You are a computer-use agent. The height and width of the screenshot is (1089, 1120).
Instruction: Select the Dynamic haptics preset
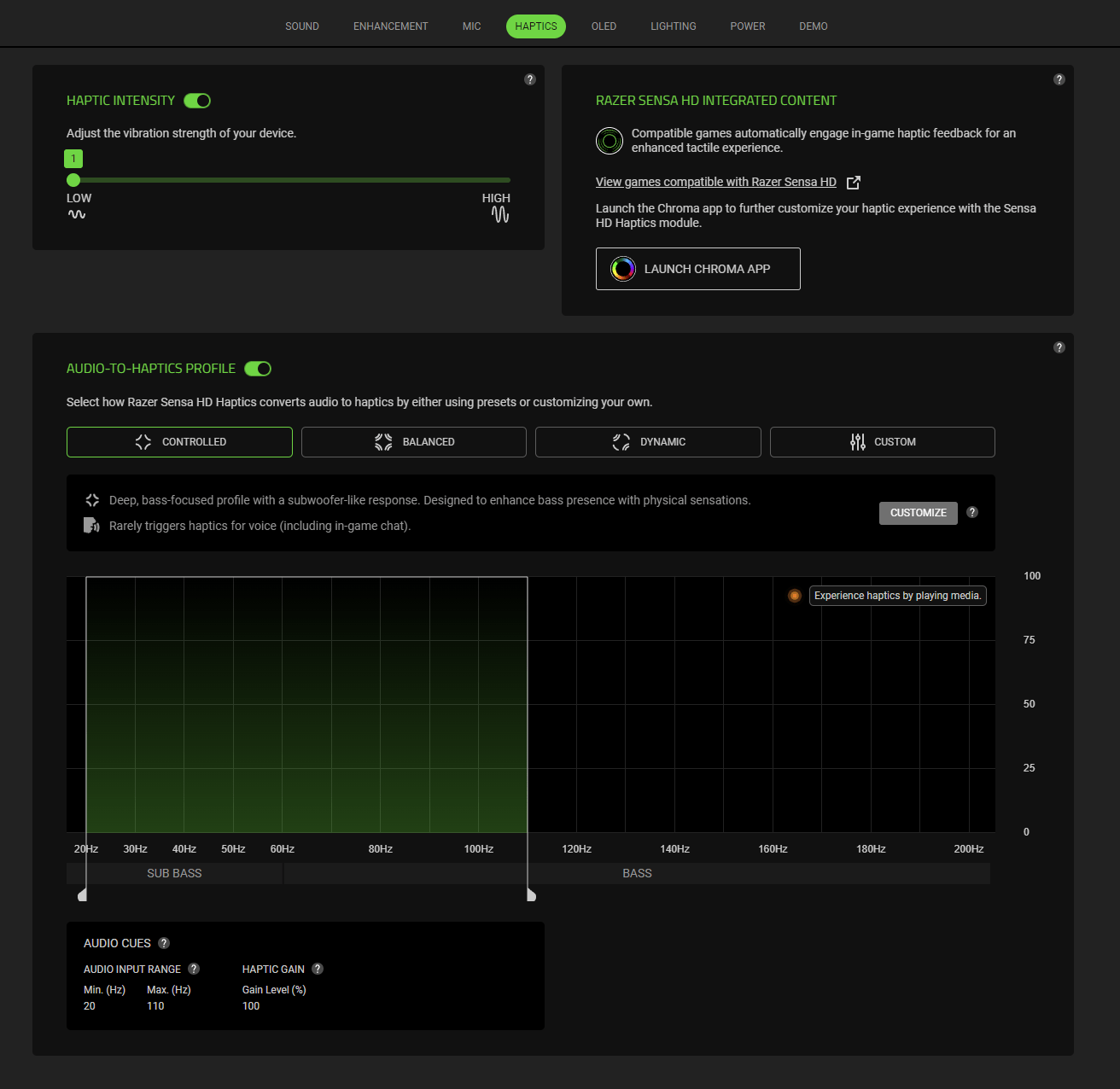pos(648,442)
